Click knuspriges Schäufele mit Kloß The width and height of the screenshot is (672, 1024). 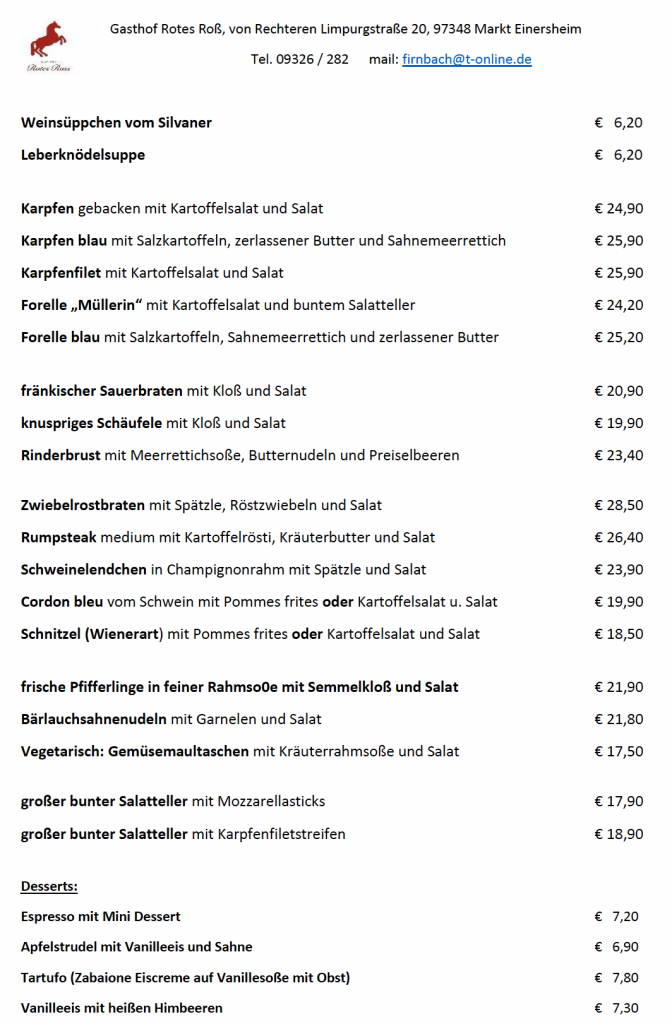(153, 422)
